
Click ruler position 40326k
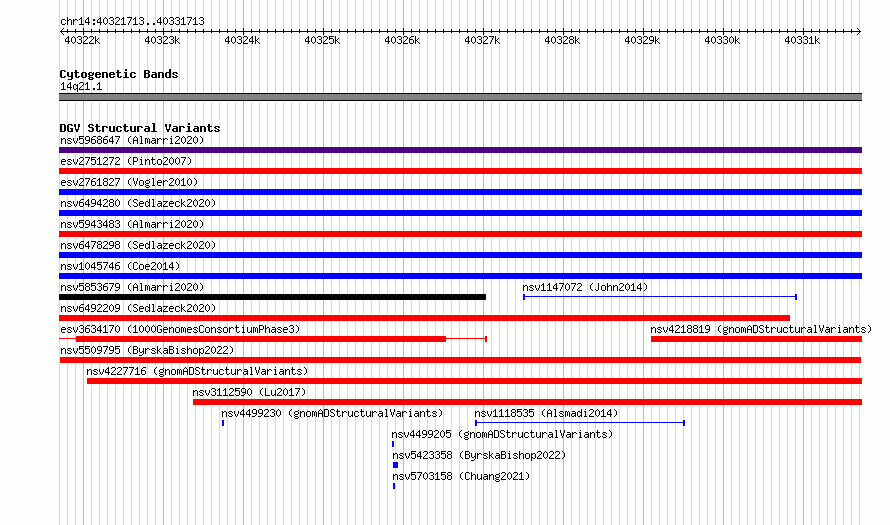click(402, 40)
